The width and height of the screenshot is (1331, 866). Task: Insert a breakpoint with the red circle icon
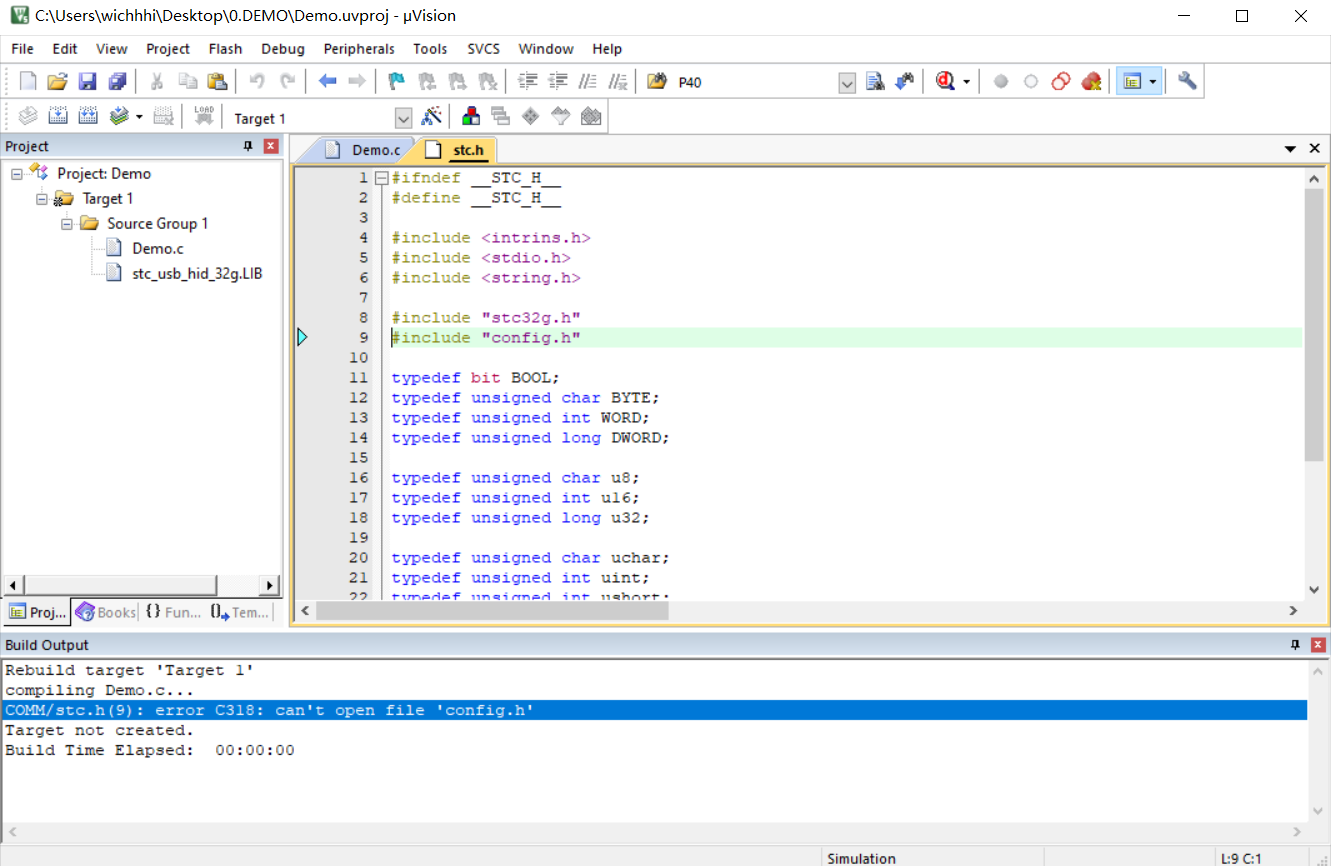coord(1001,82)
